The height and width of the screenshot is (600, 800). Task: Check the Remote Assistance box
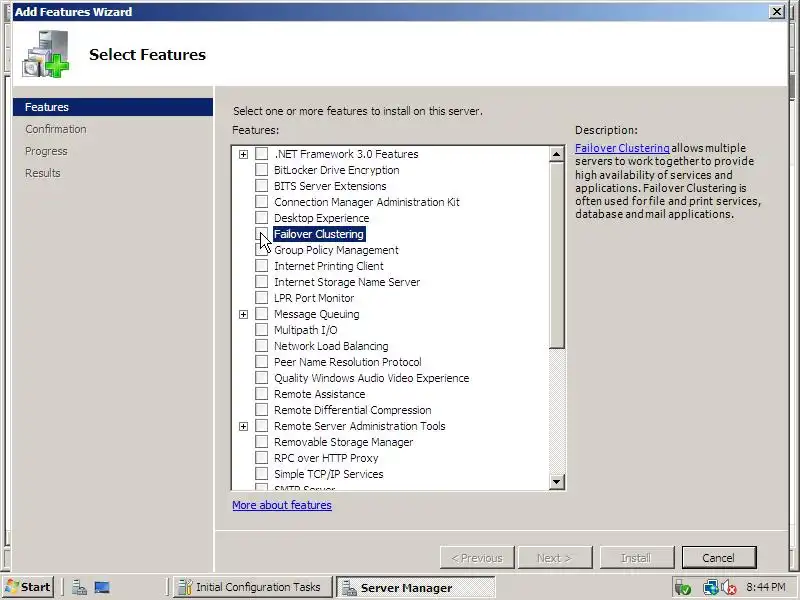[x=261, y=394]
